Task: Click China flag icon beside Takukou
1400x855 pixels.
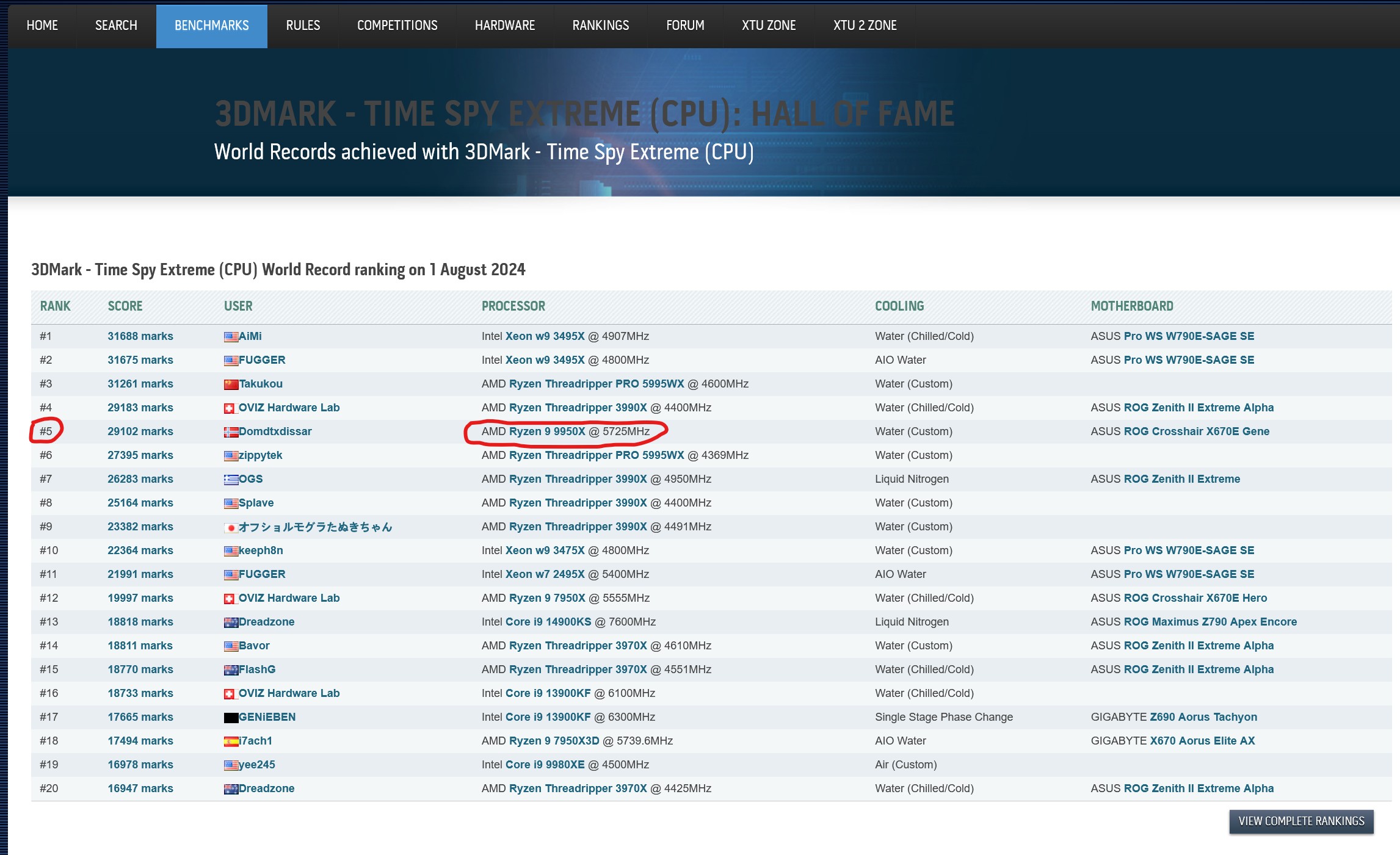Action: pyautogui.click(x=231, y=384)
